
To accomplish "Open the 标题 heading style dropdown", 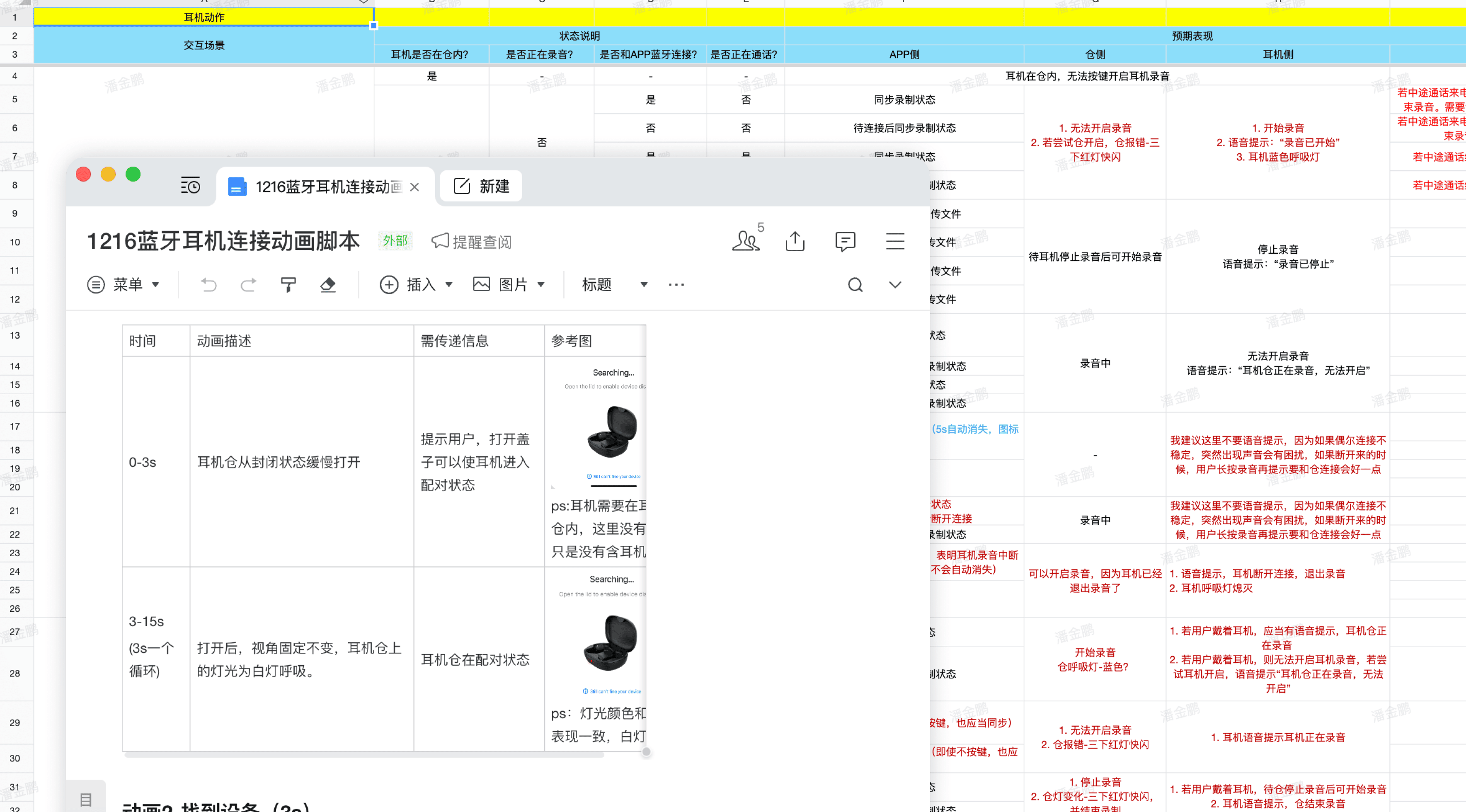I will 615,284.
